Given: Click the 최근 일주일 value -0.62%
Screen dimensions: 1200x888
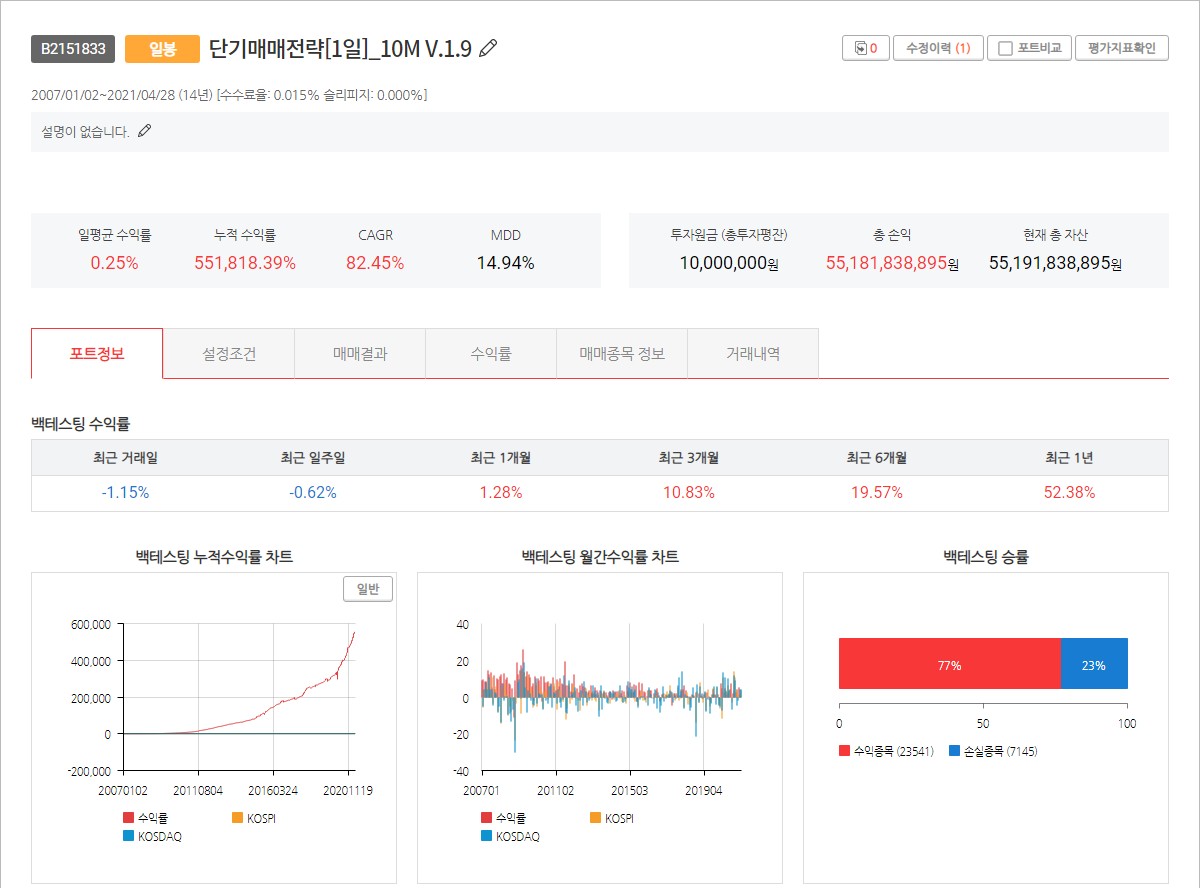Looking at the screenshot, I should (313, 492).
